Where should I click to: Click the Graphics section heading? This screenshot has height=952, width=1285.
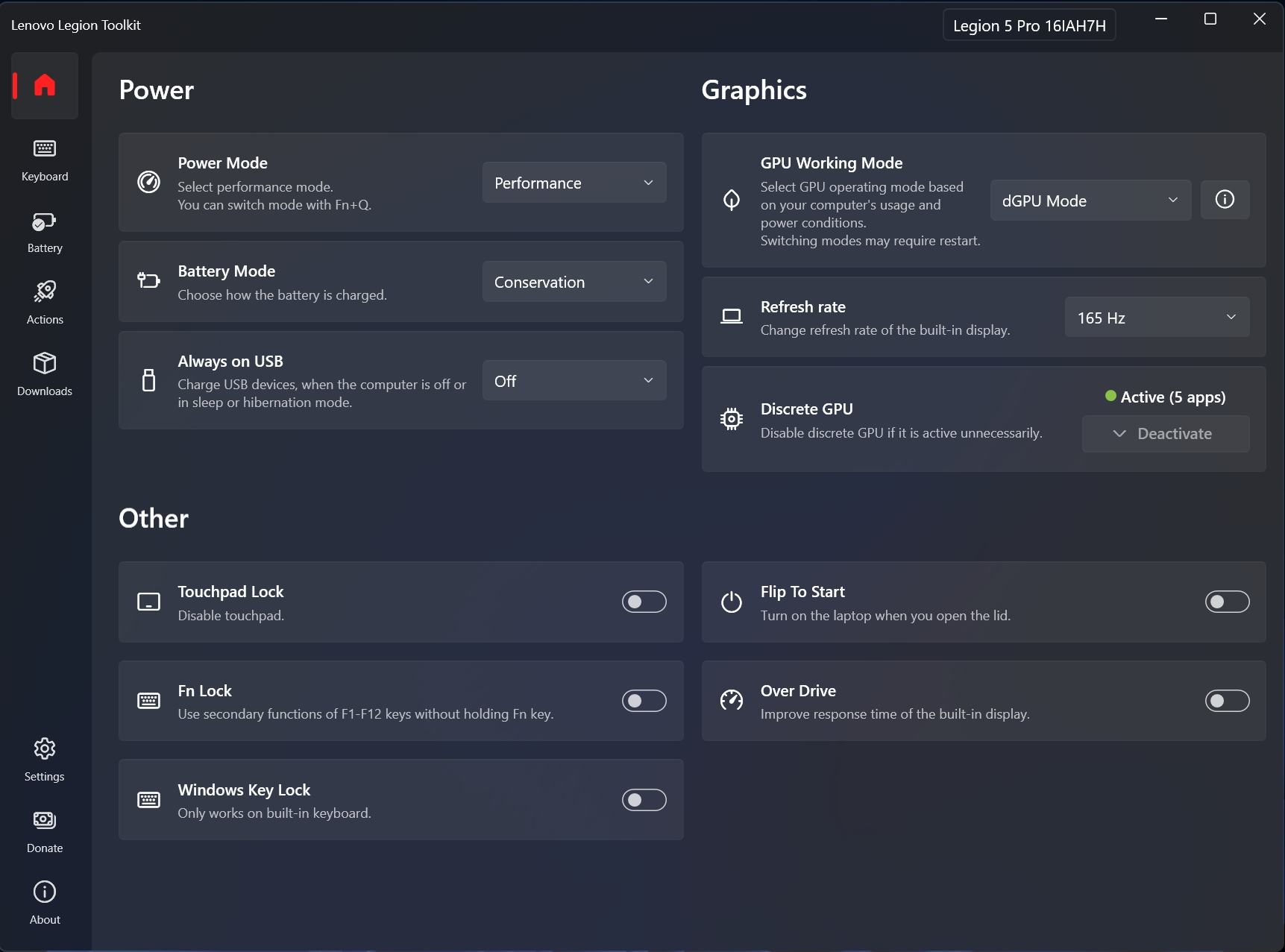tap(754, 90)
